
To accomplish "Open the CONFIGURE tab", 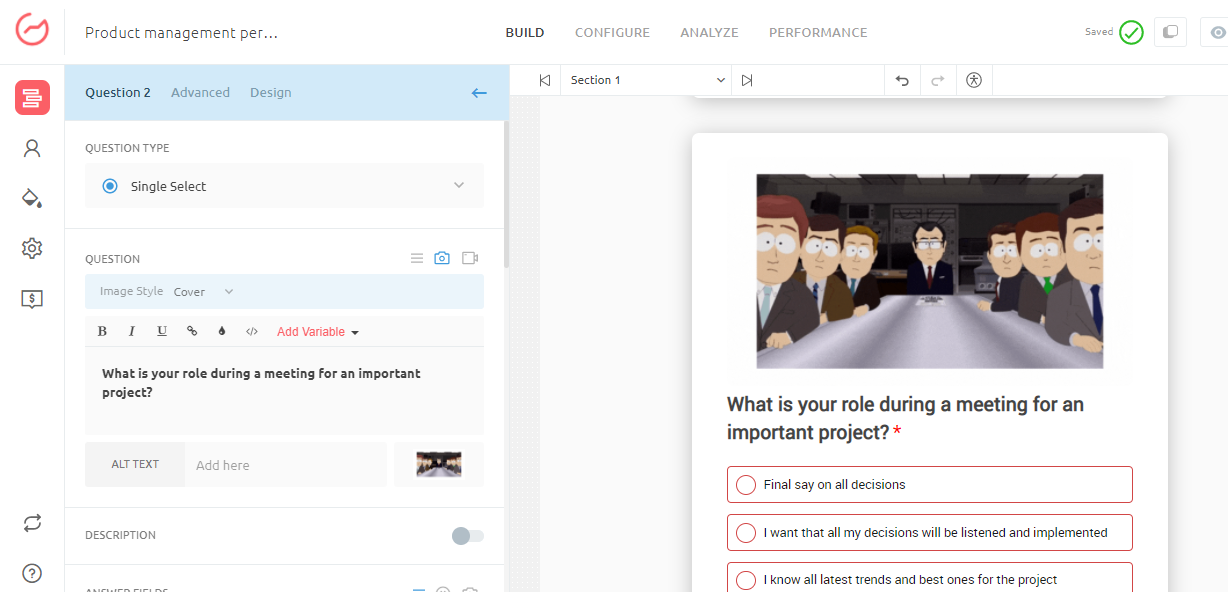I will click(612, 33).
